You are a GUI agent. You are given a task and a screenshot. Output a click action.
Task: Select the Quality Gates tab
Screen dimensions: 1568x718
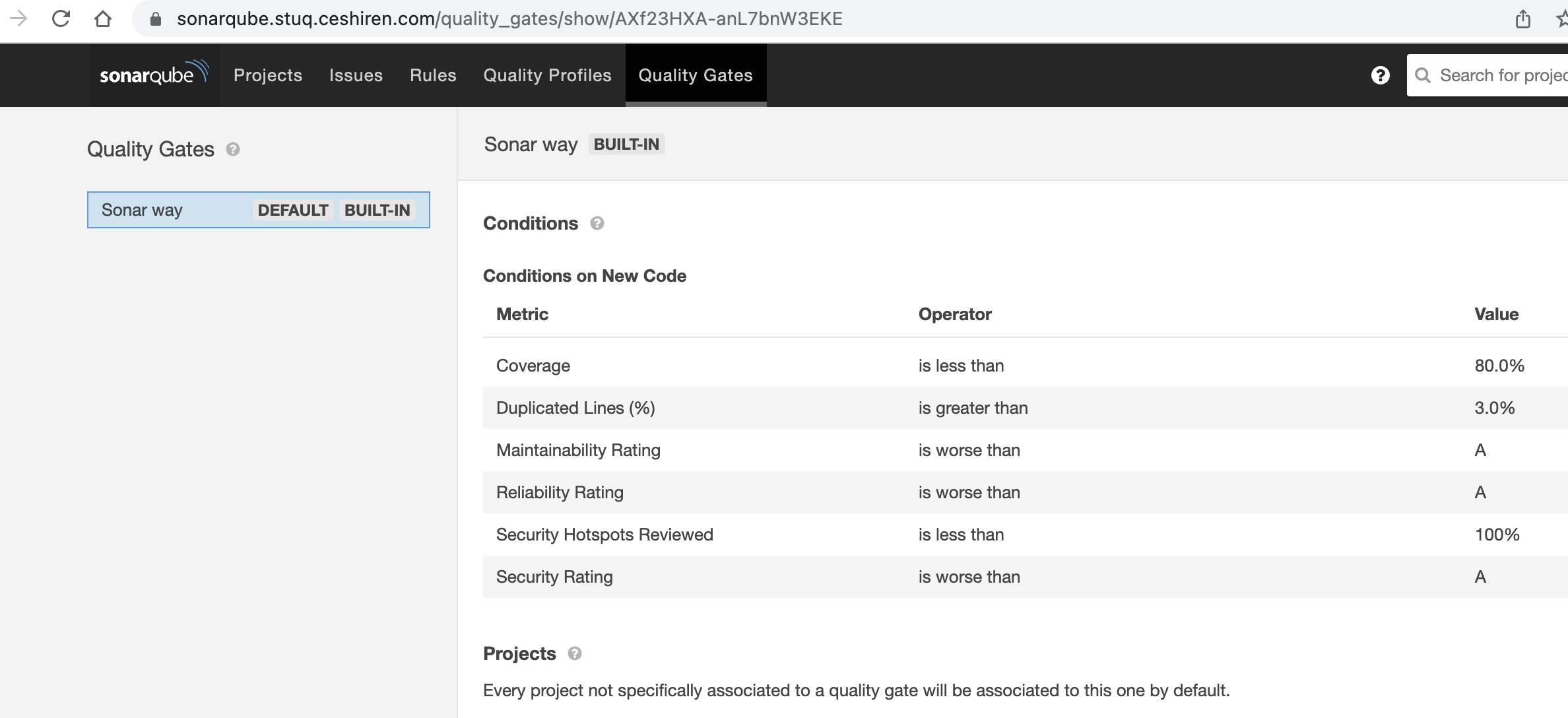[x=696, y=75]
